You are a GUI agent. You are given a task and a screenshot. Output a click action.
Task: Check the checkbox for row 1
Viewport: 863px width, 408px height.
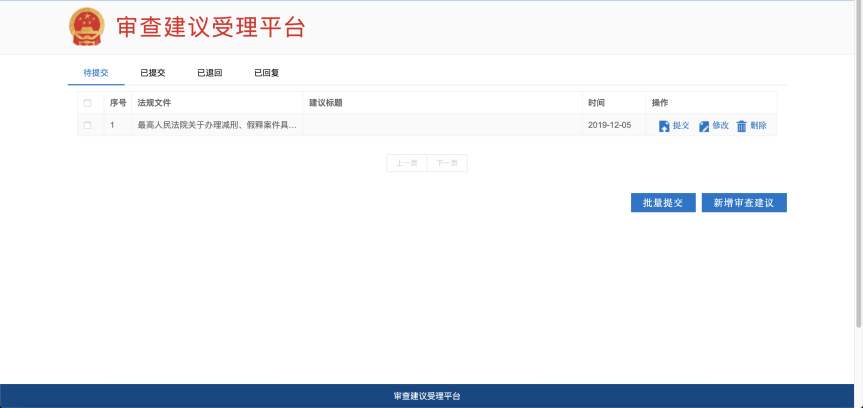[x=87, y=125]
